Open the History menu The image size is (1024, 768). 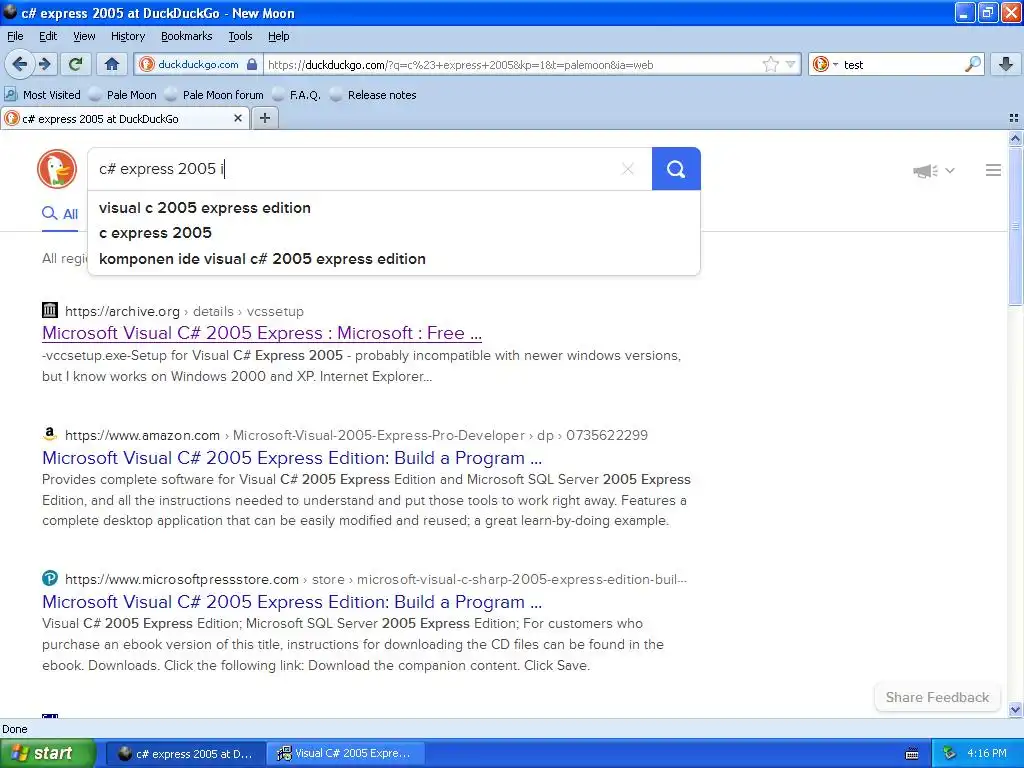tap(127, 36)
